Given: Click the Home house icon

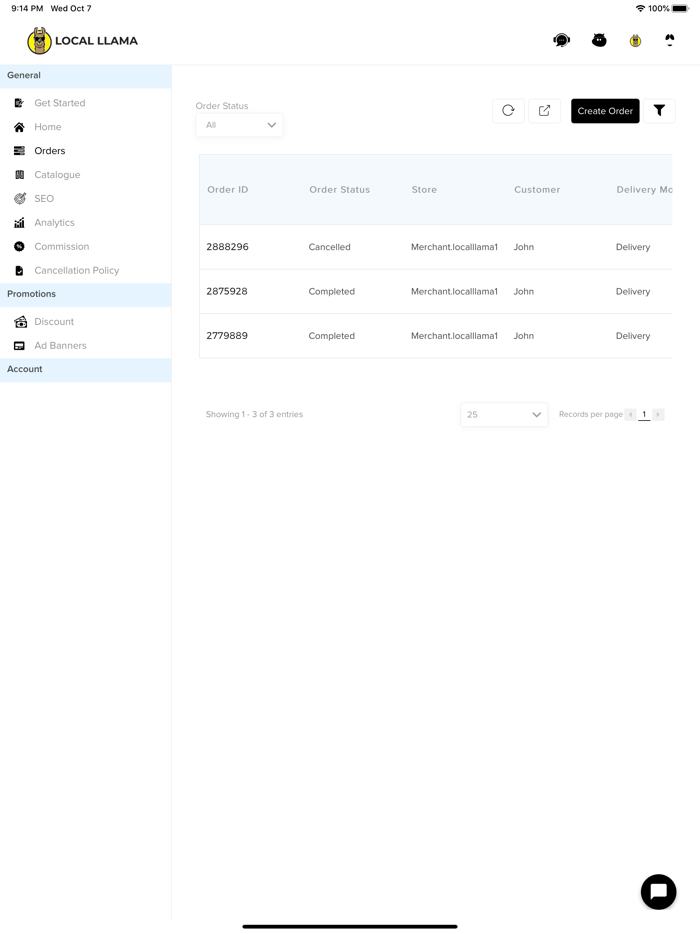Looking at the screenshot, I should pyautogui.click(x=19, y=127).
